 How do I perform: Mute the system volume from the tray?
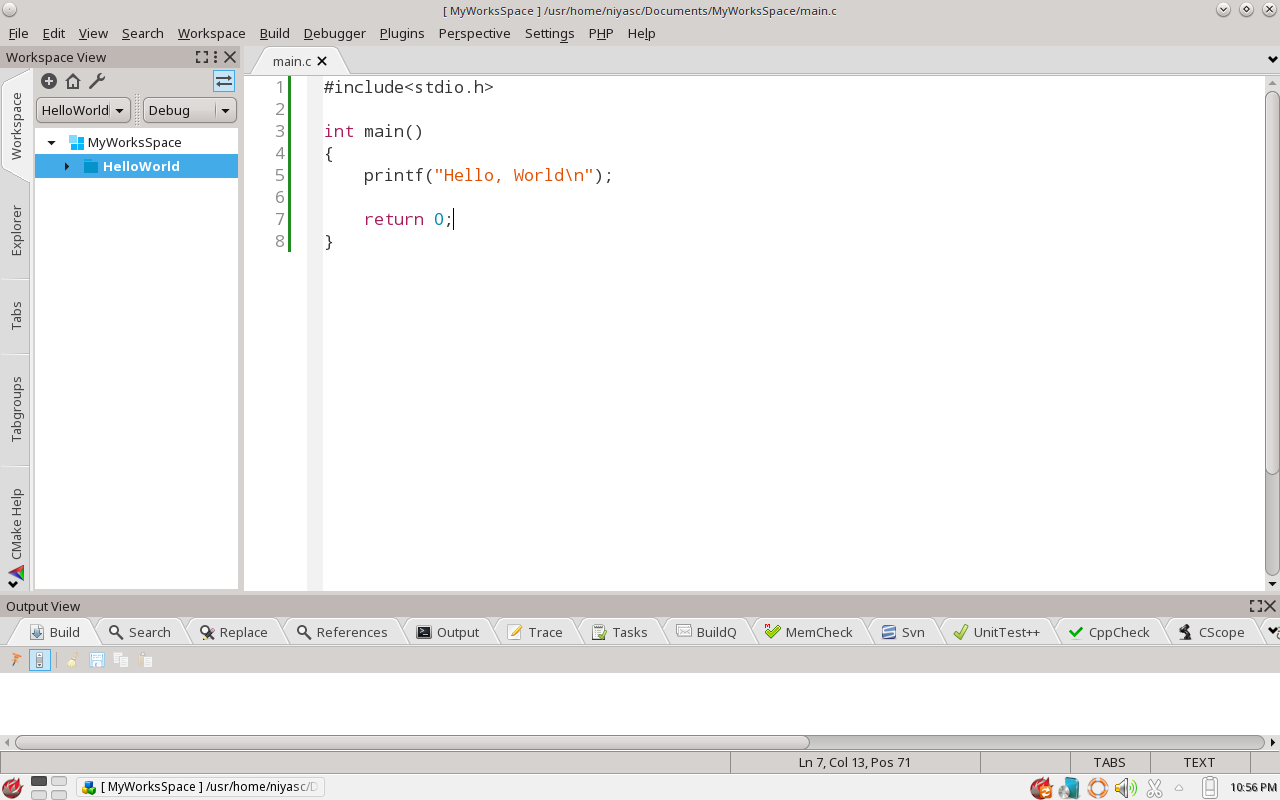(x=1126, y=788)
